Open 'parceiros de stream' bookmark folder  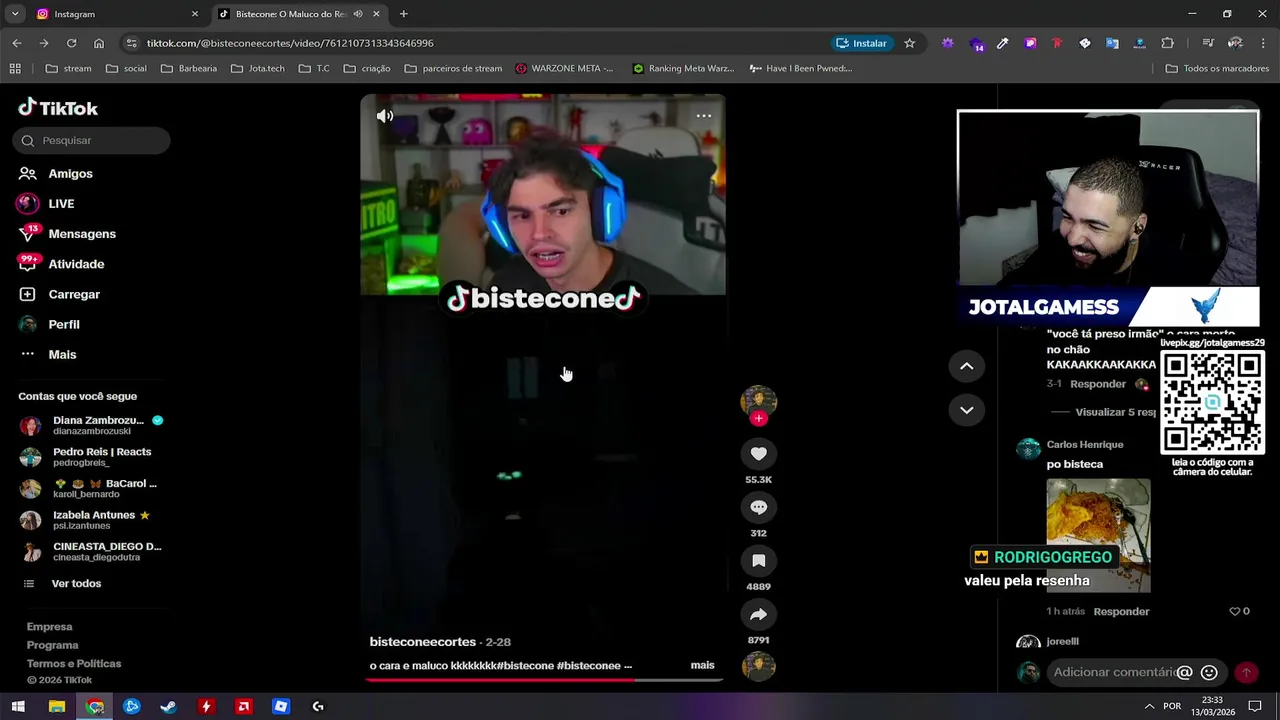452,68
